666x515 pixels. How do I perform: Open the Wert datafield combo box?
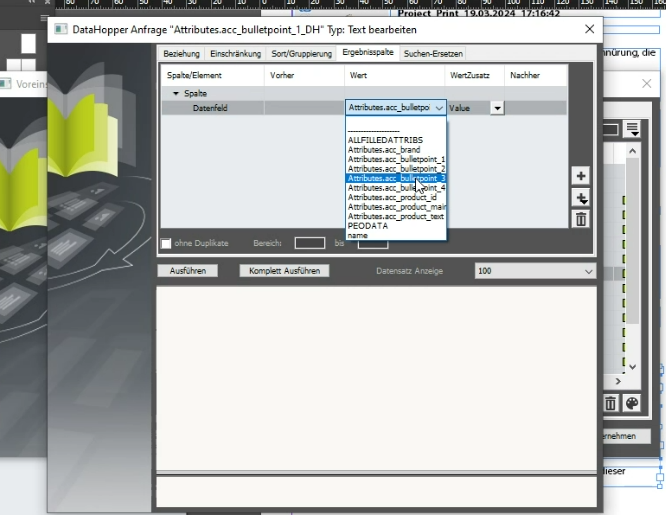[x=396, y=108]
